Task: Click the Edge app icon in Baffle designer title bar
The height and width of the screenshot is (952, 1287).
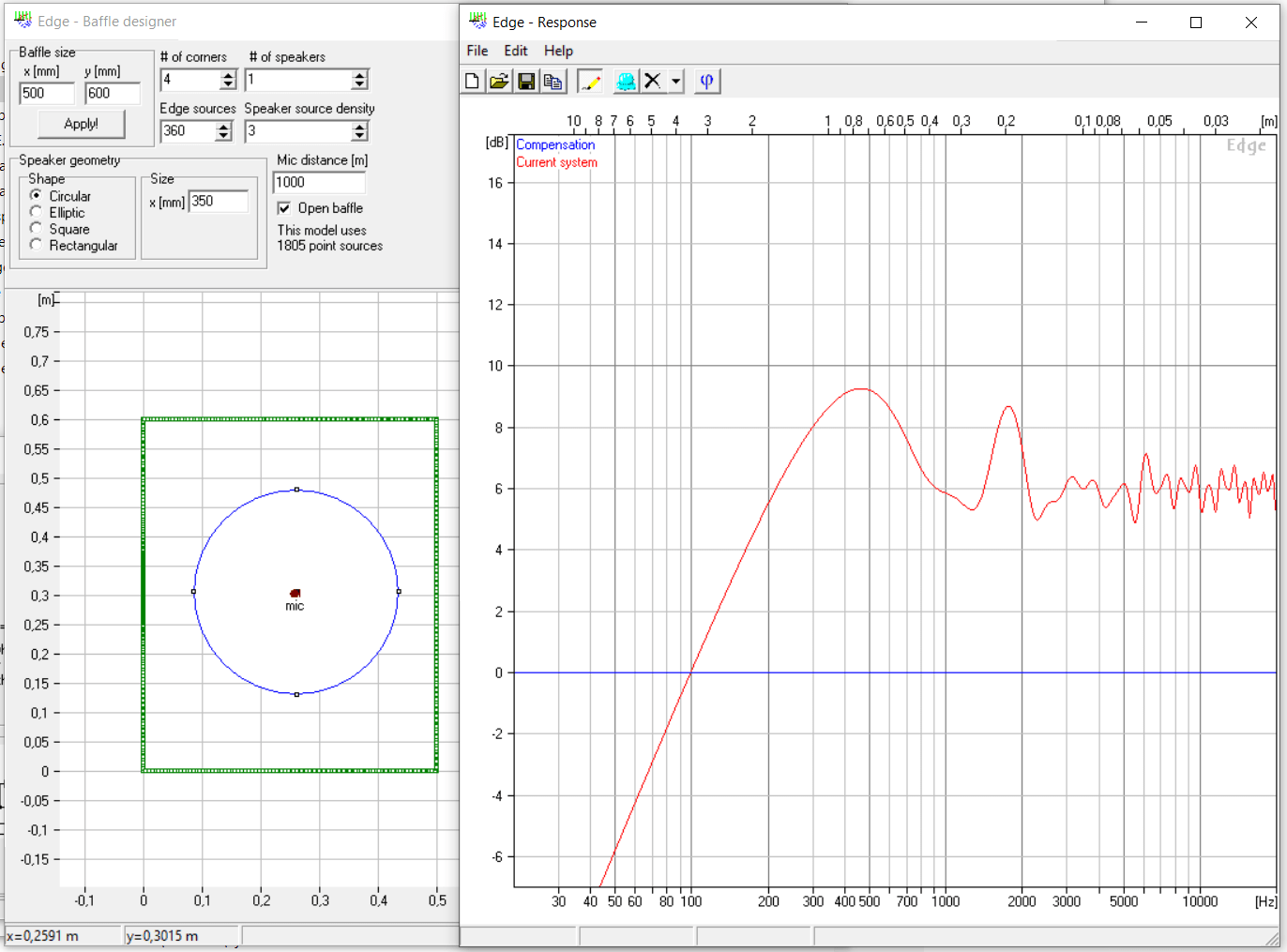Action: pyautogui.click(x=23, y=20)
